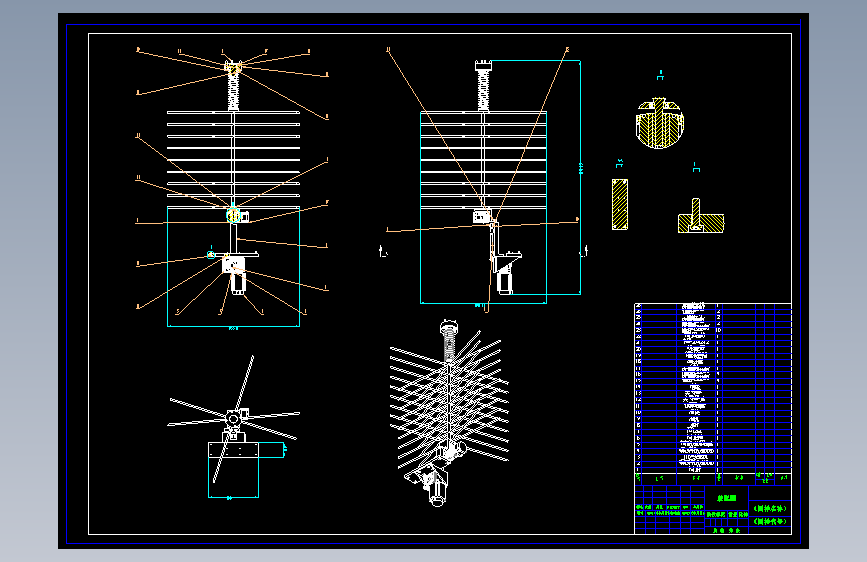
Task: Select the tall vertical cyan dimension line in side view
Action: 580,177
